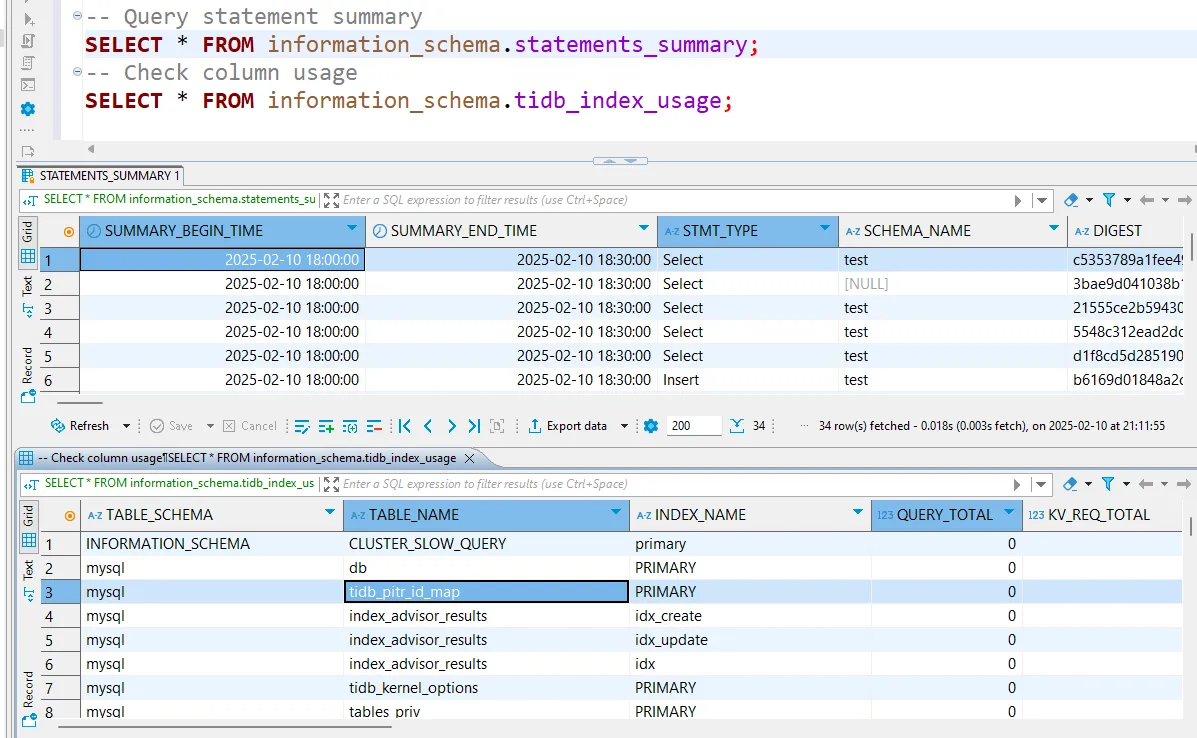Screen dimensions: 1197x738
Task: Click the Add row icon in toolbar
Action: click(x=326, y=426)
